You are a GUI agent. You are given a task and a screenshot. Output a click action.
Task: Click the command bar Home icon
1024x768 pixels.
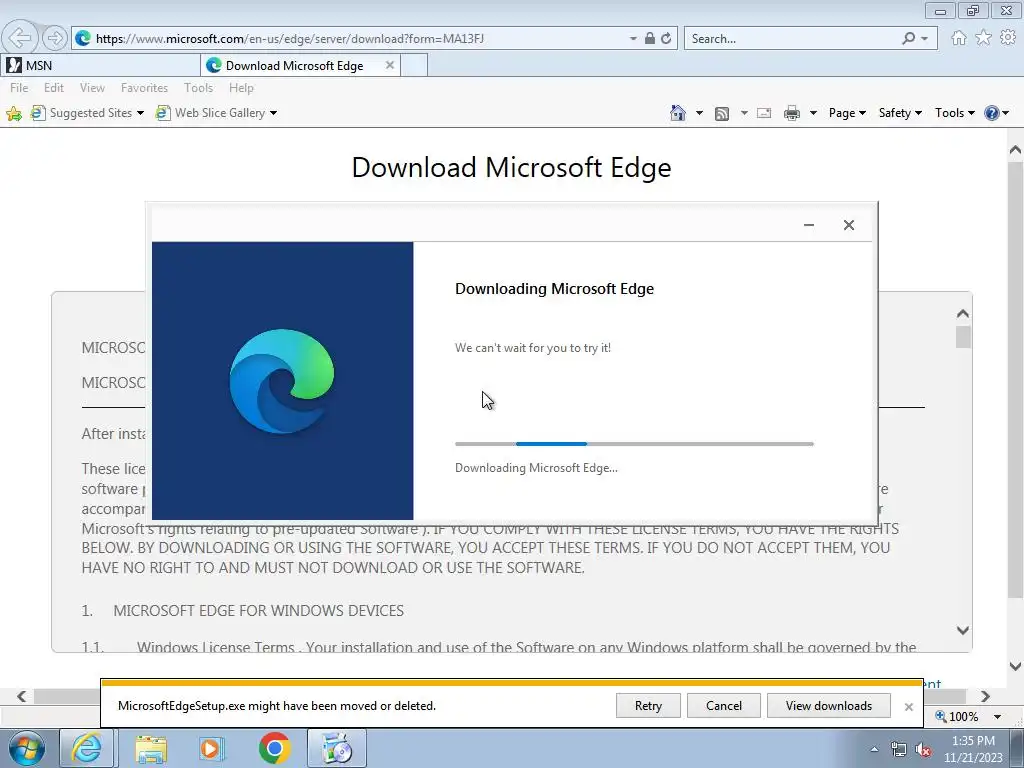point(678,113)
